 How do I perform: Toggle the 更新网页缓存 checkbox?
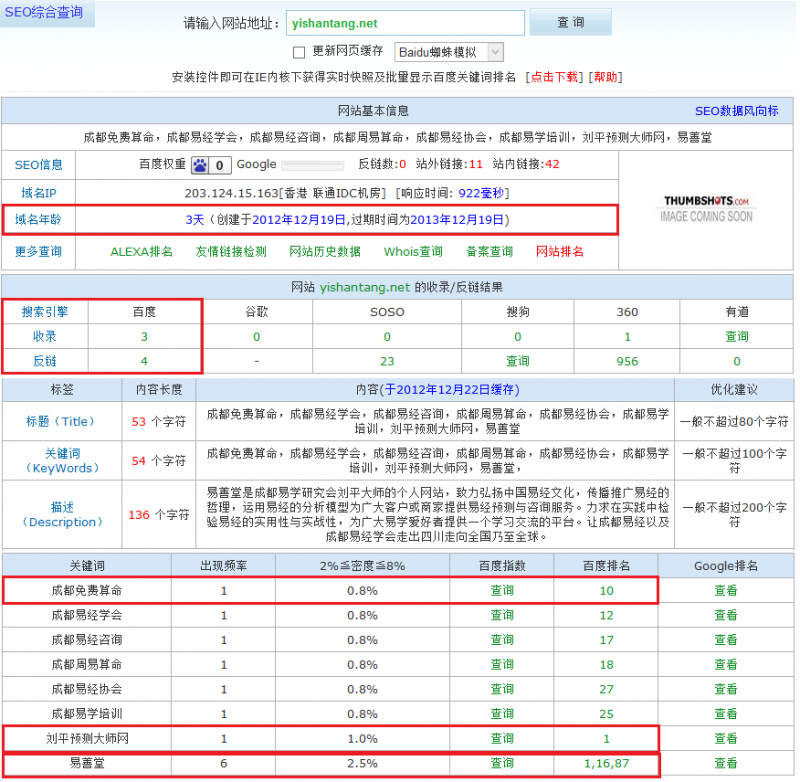point(299,52)
